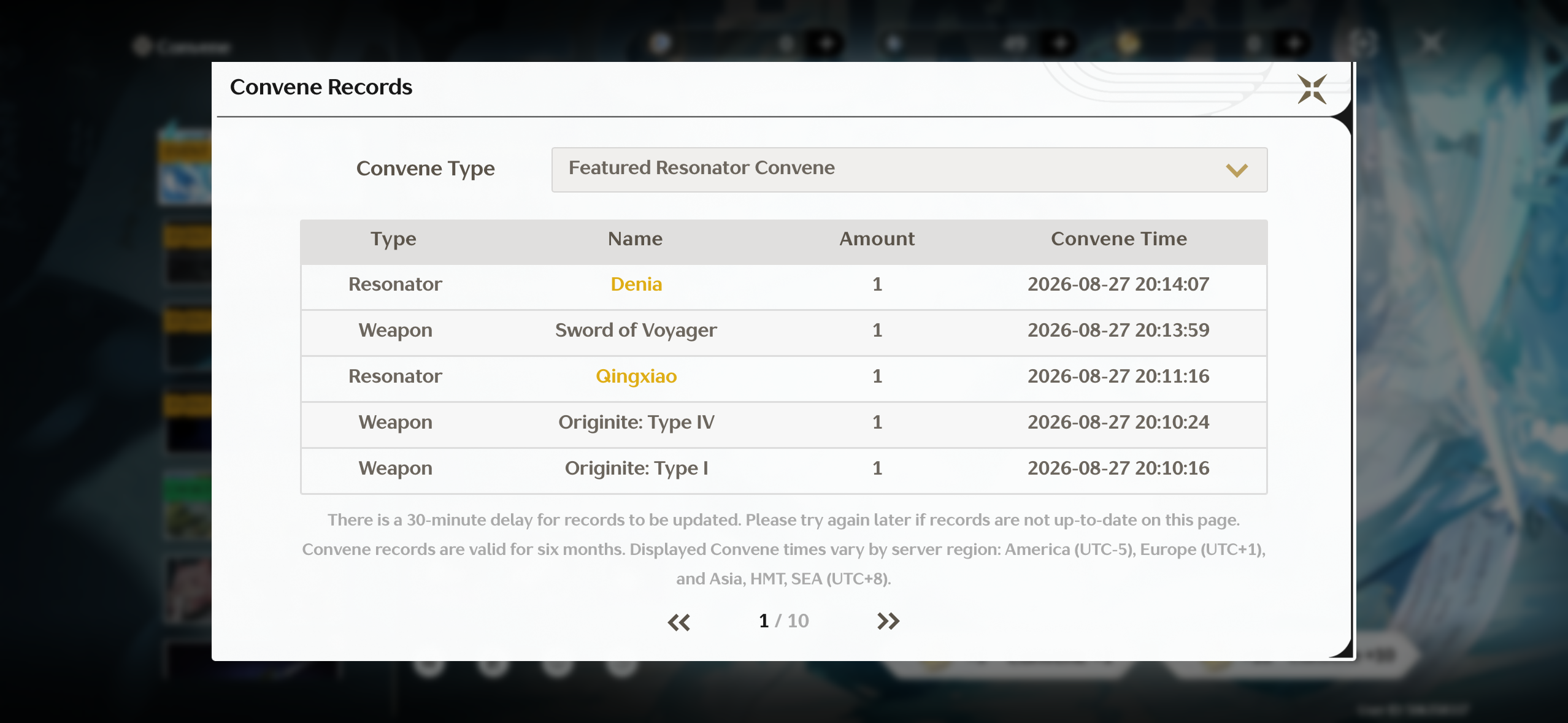This screenshot has height=723, width=1568.
Task: Click the Convene Time column header
Action: coord(1119,239)
